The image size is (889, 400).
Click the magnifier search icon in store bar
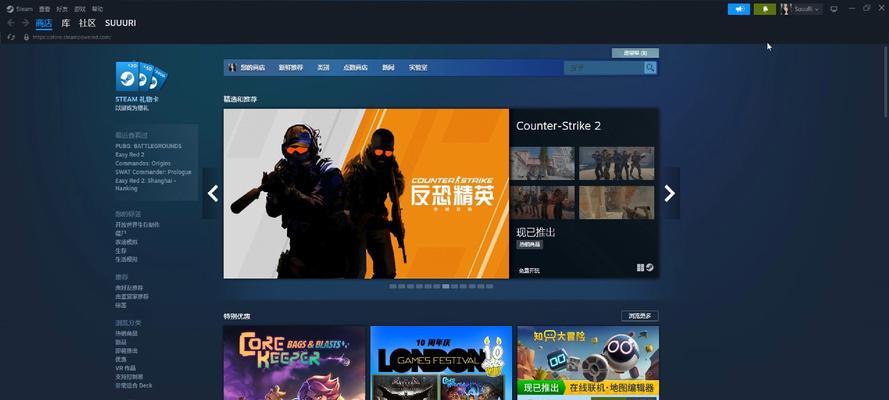[650, 68]
